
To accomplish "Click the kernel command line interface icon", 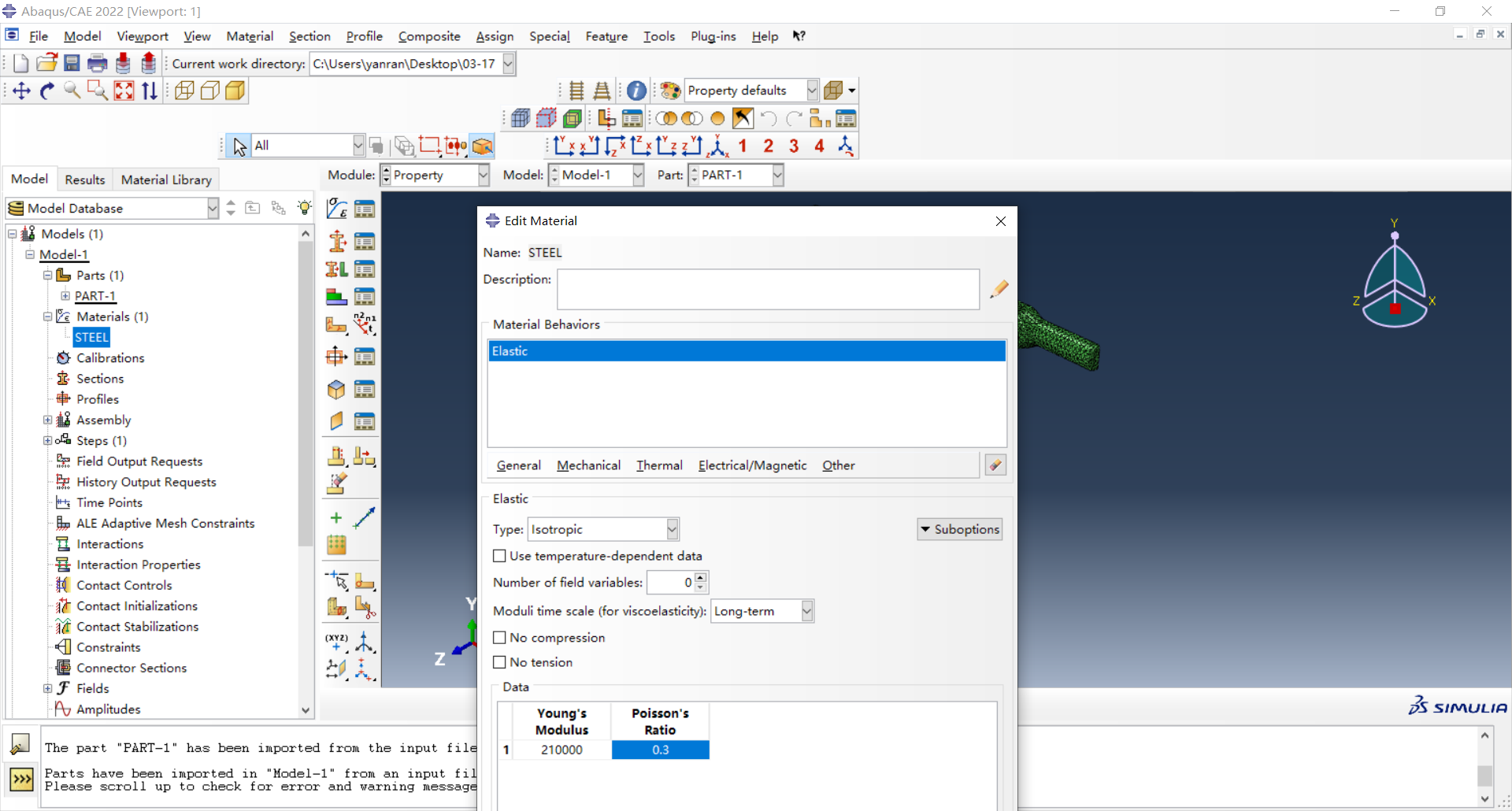I will [21, 780].
